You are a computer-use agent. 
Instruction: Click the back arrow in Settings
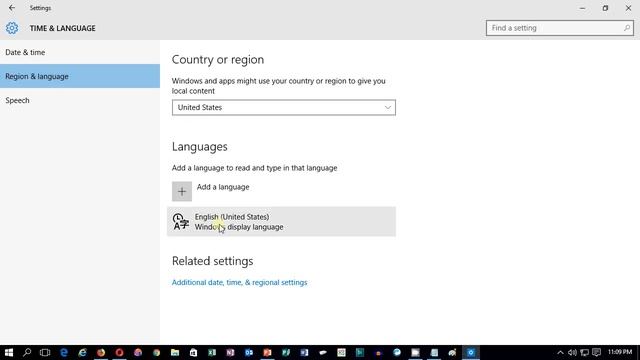12,8
